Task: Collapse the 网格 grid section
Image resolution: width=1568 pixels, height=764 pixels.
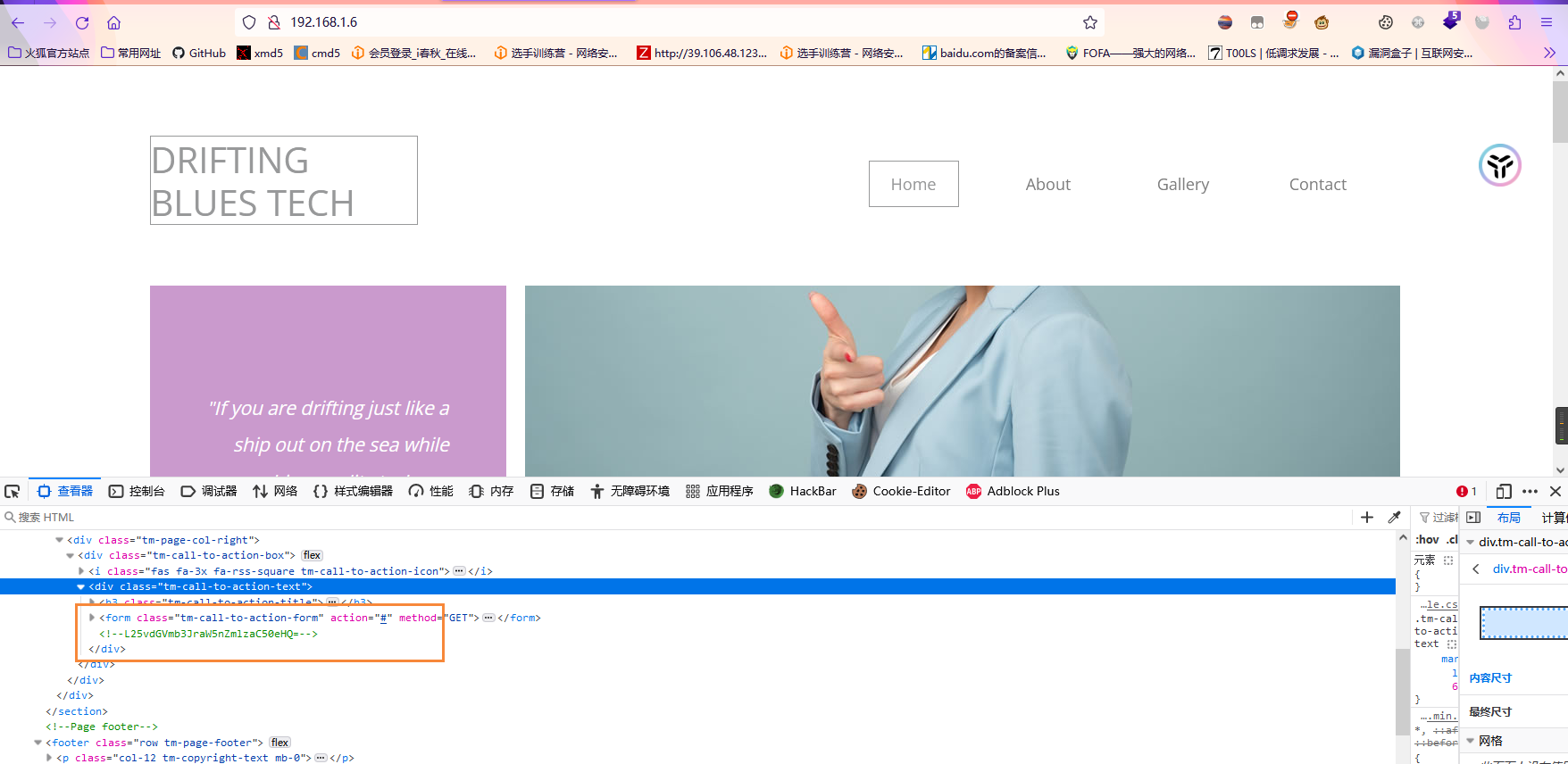Action: pos(1471,741)
